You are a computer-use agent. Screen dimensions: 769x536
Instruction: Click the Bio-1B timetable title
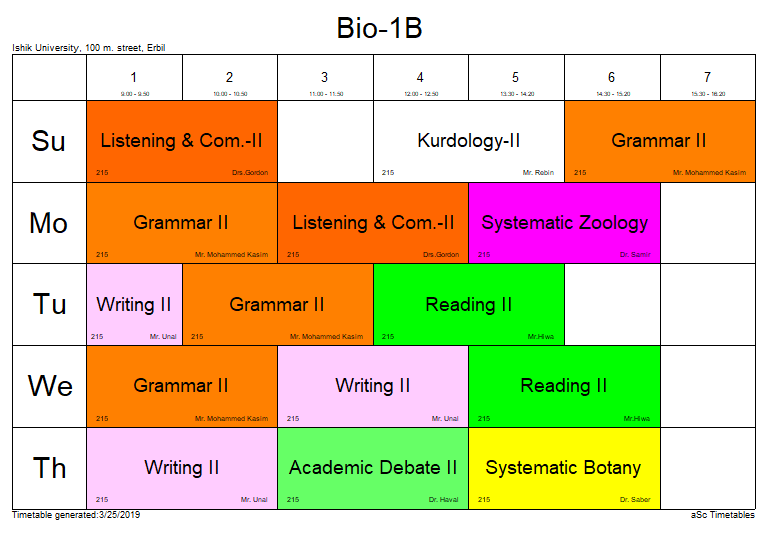coord(379,29)
